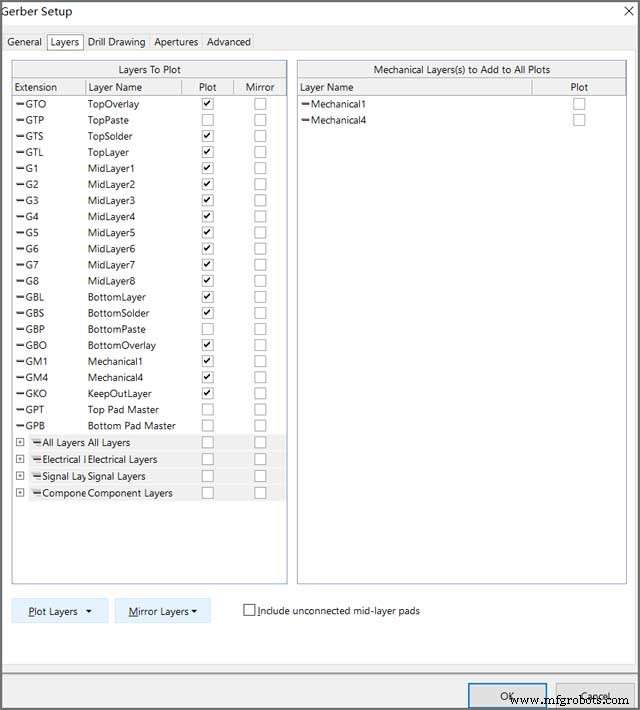
Task: Check Plot for Mechanical4 in right panel
Action: tap(579, 120)
